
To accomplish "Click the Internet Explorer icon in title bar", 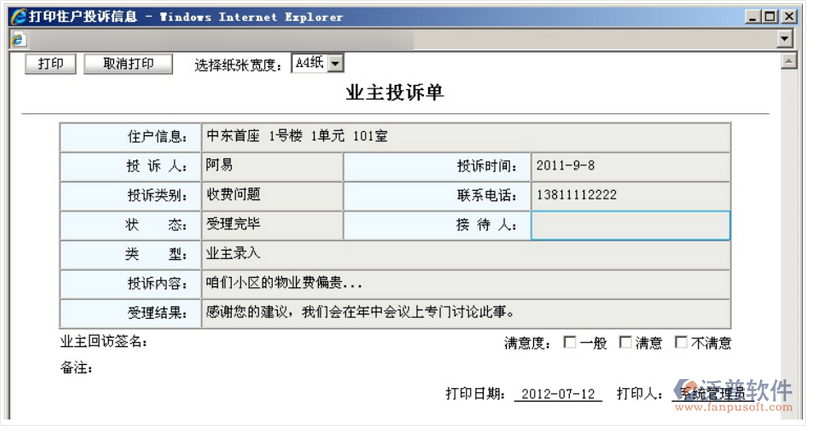I will coord(19,17).
